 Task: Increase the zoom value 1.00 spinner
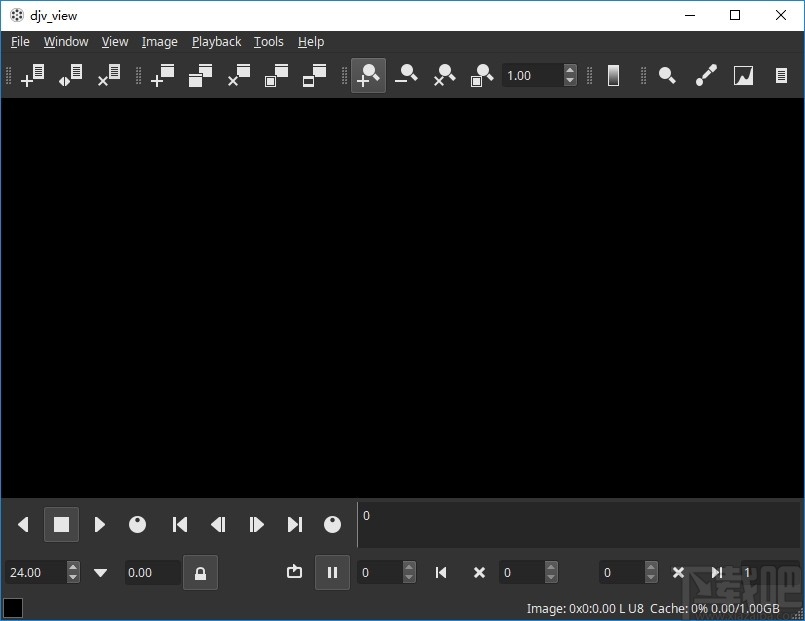pos(570,70)
